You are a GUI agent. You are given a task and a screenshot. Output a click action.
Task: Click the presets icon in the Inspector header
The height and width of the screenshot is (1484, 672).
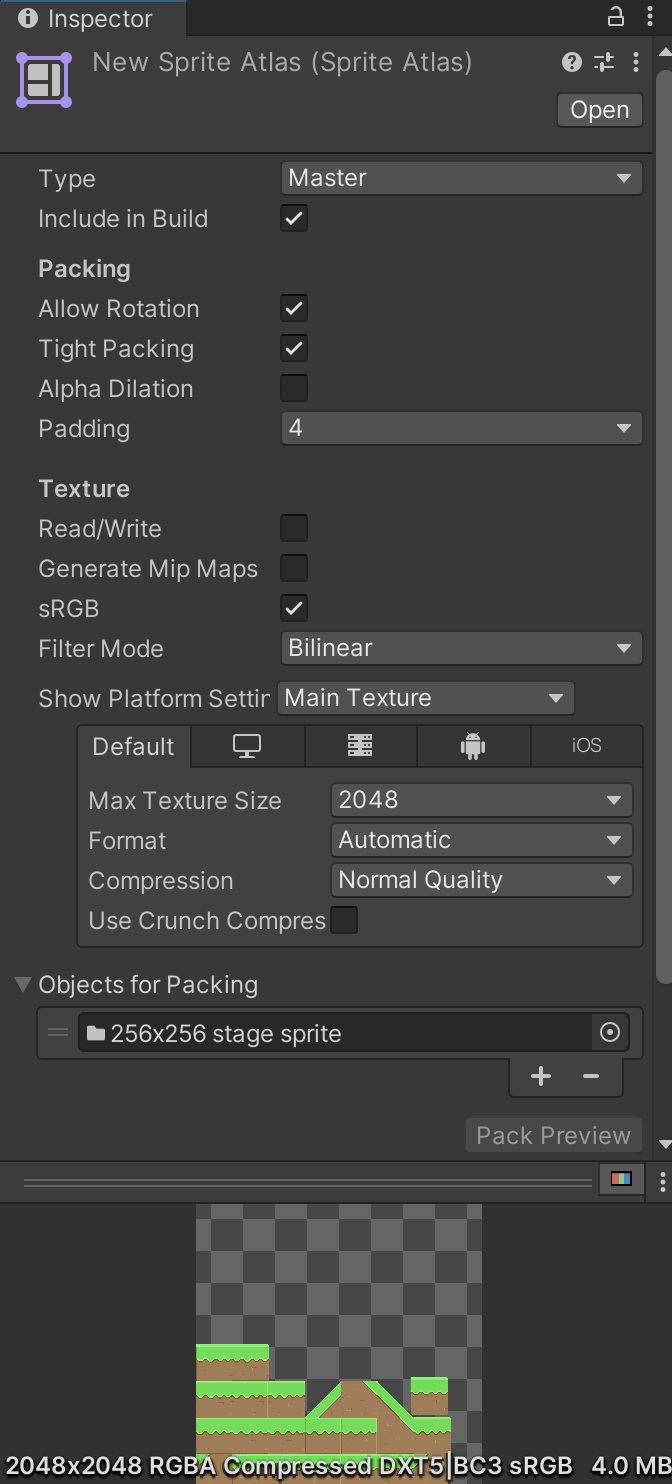(x=604, y=62)
